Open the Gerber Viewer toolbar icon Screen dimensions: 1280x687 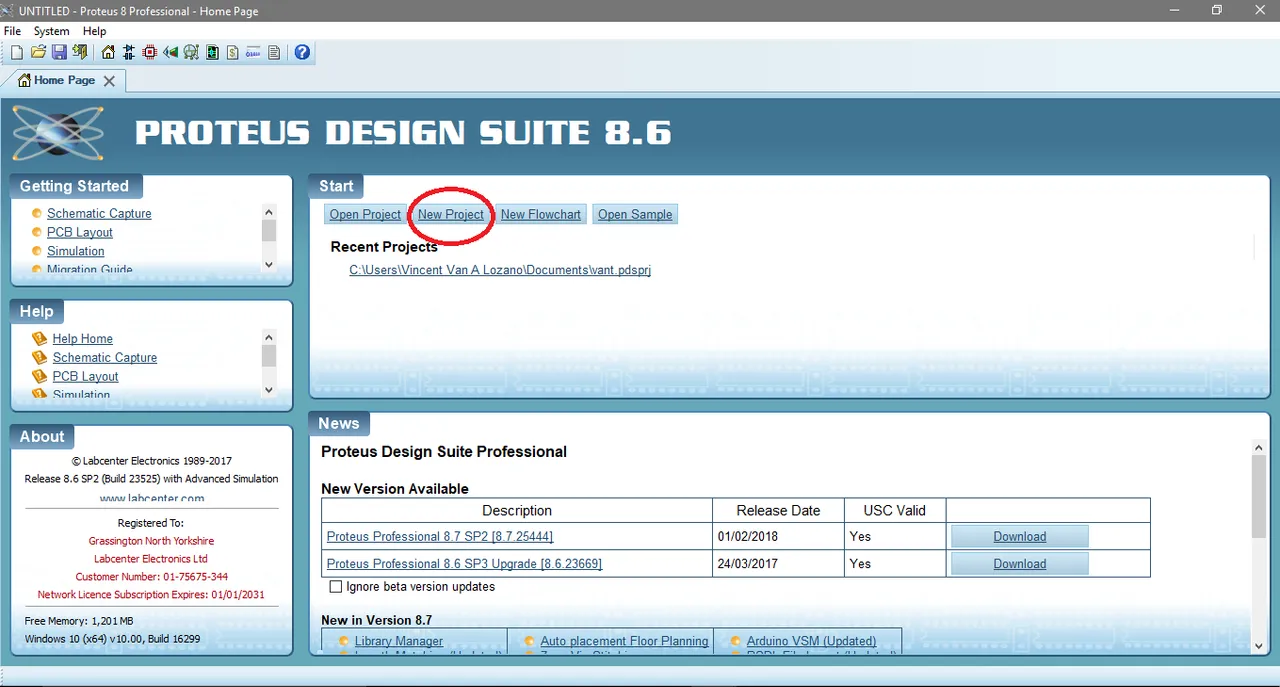coord(191,52)
